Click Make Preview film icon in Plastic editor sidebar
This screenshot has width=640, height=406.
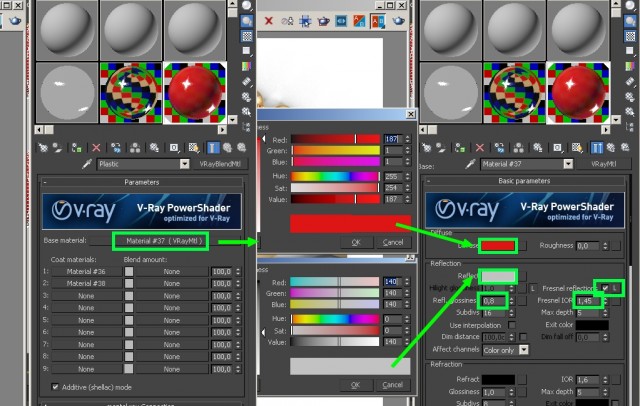pos(247,82)
